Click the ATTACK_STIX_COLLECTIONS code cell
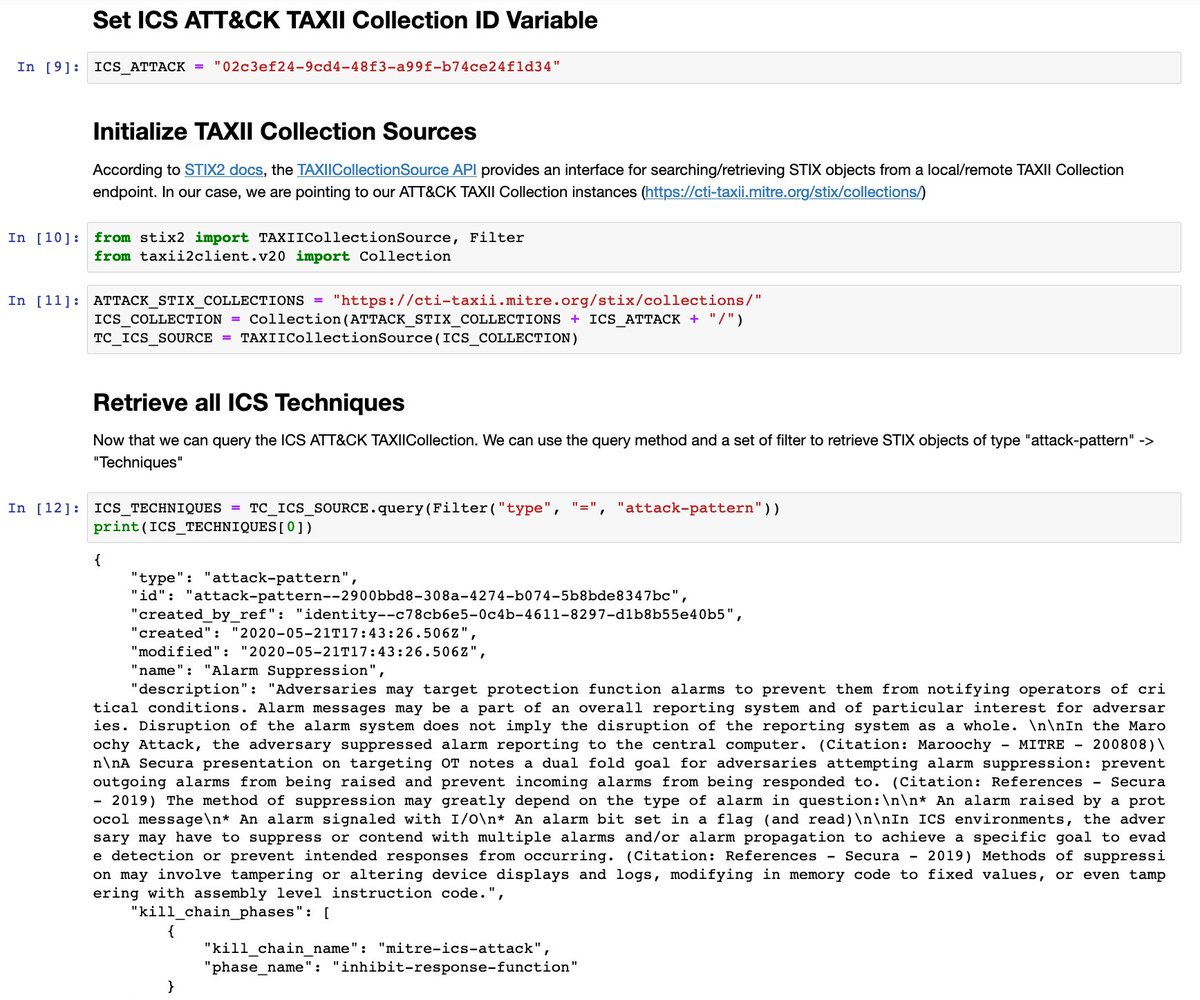1200x1000 pixels. coord(400,318)
